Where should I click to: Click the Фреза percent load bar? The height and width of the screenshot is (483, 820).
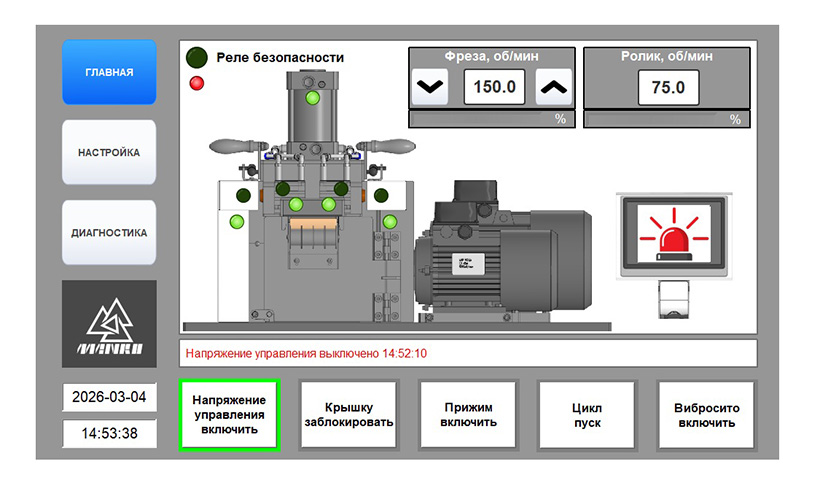[x=483, y=119]
